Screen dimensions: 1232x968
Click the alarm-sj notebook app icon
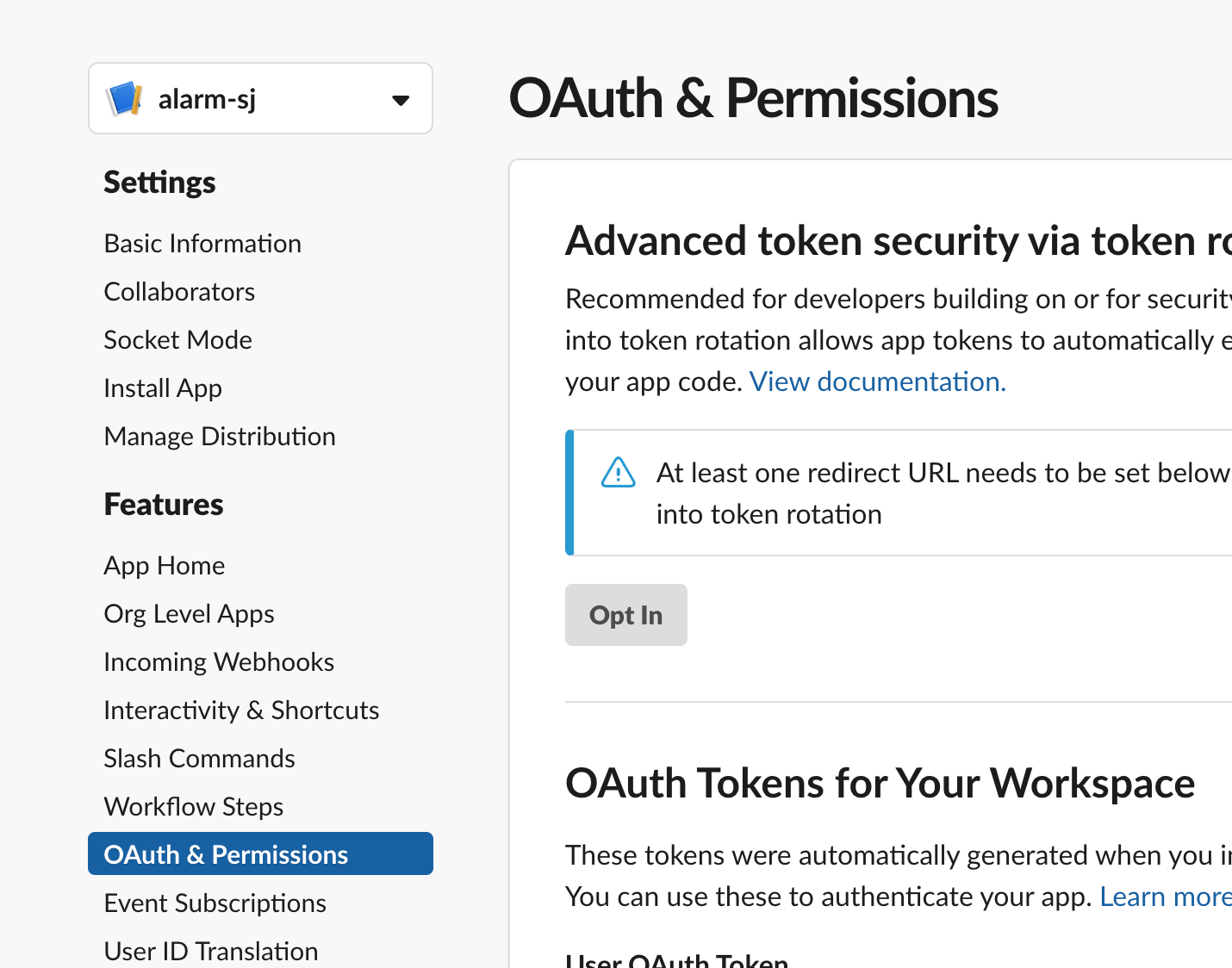124,99
